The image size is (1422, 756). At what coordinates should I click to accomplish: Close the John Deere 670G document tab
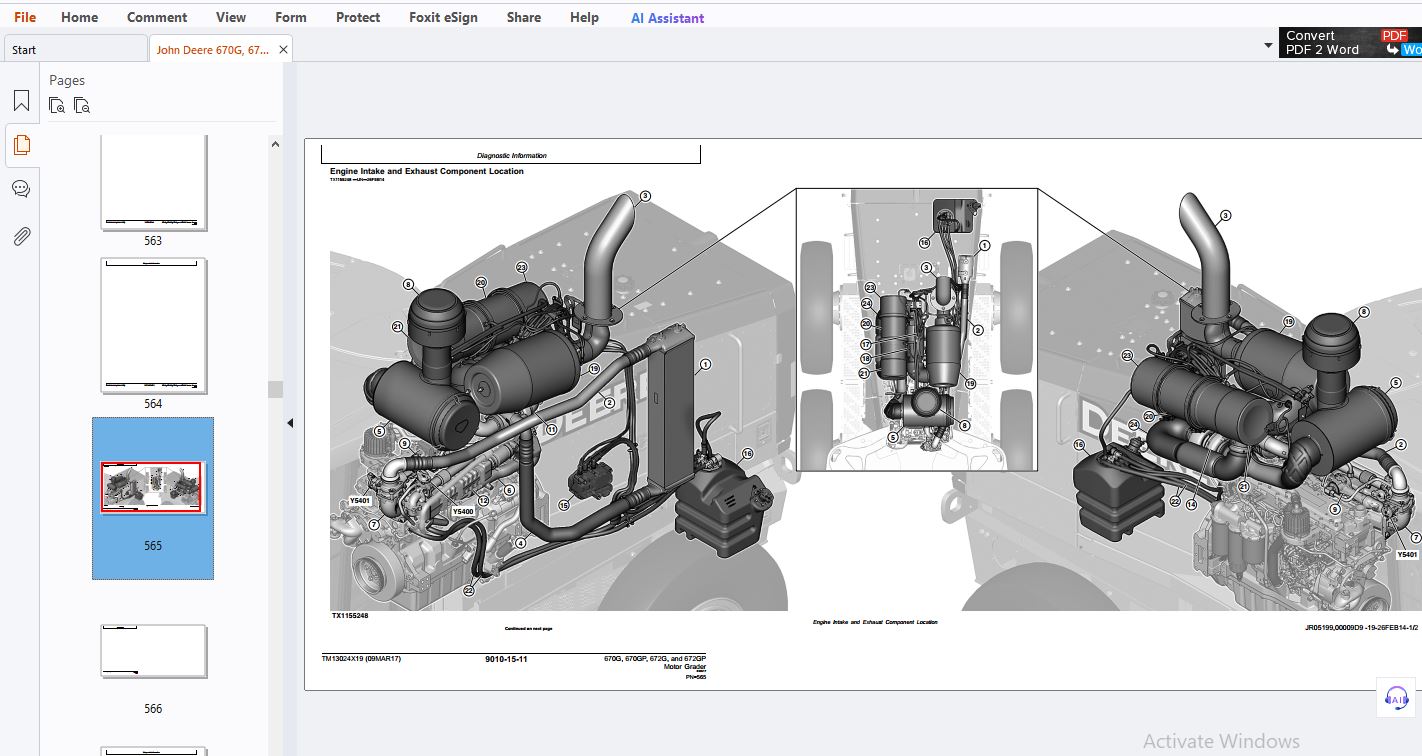point(283,49)
